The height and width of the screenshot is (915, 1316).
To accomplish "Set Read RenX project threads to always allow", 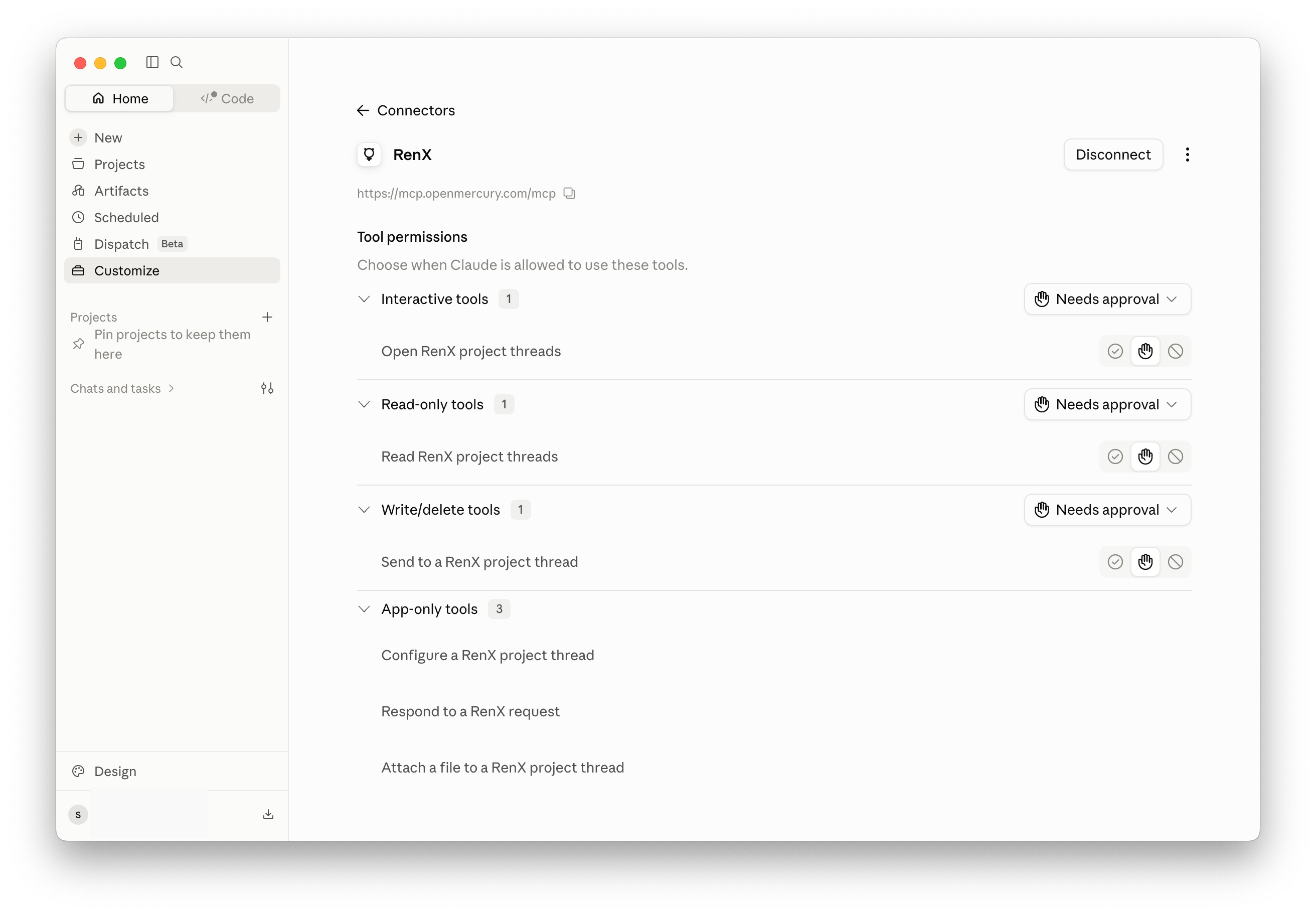I will pos(1115,457).
